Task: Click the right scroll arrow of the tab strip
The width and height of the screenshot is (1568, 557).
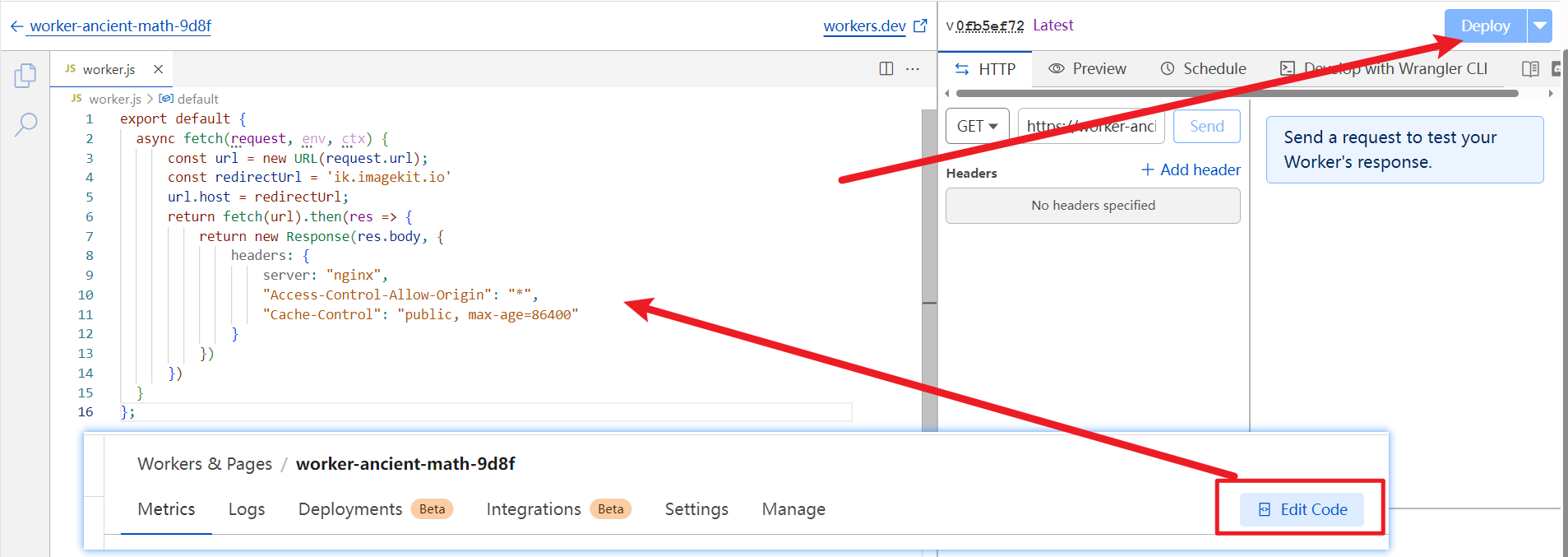Action: [x=1550, y=94]
